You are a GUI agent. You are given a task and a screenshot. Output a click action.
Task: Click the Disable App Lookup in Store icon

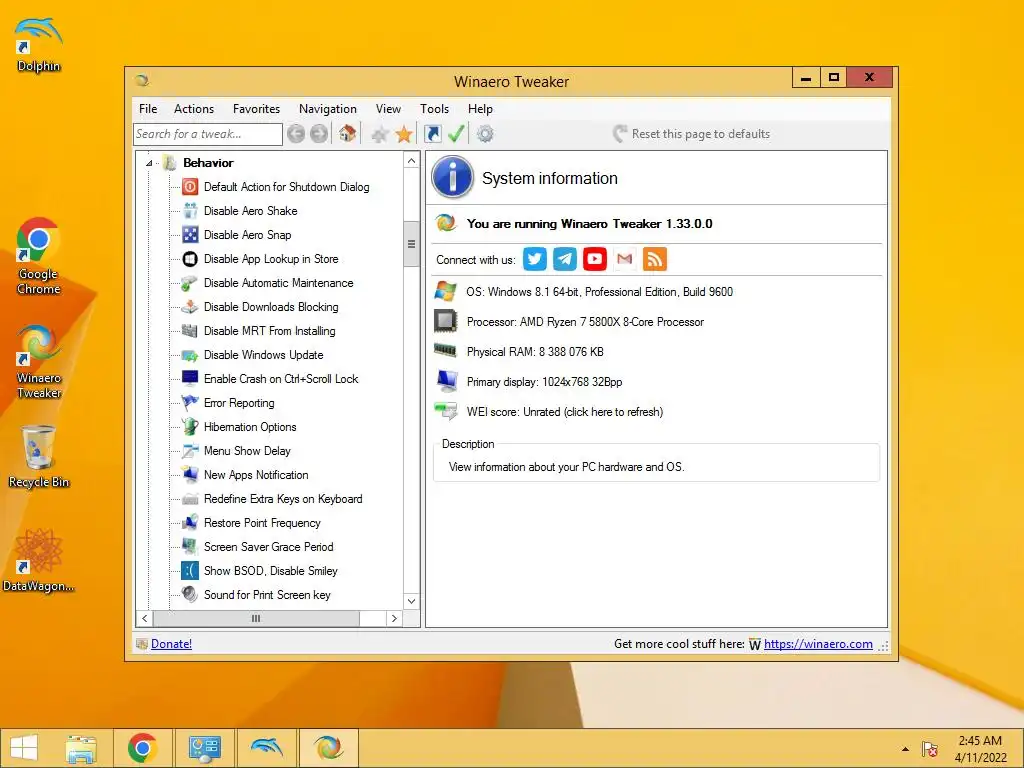(x=190, y=259)
